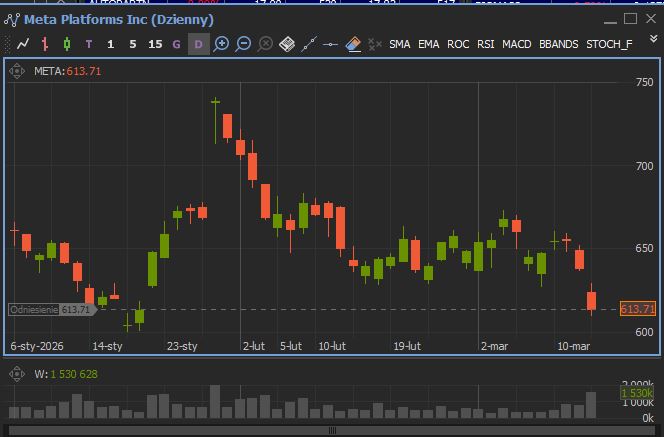Add the RSI indicator

tap(485, 44)
